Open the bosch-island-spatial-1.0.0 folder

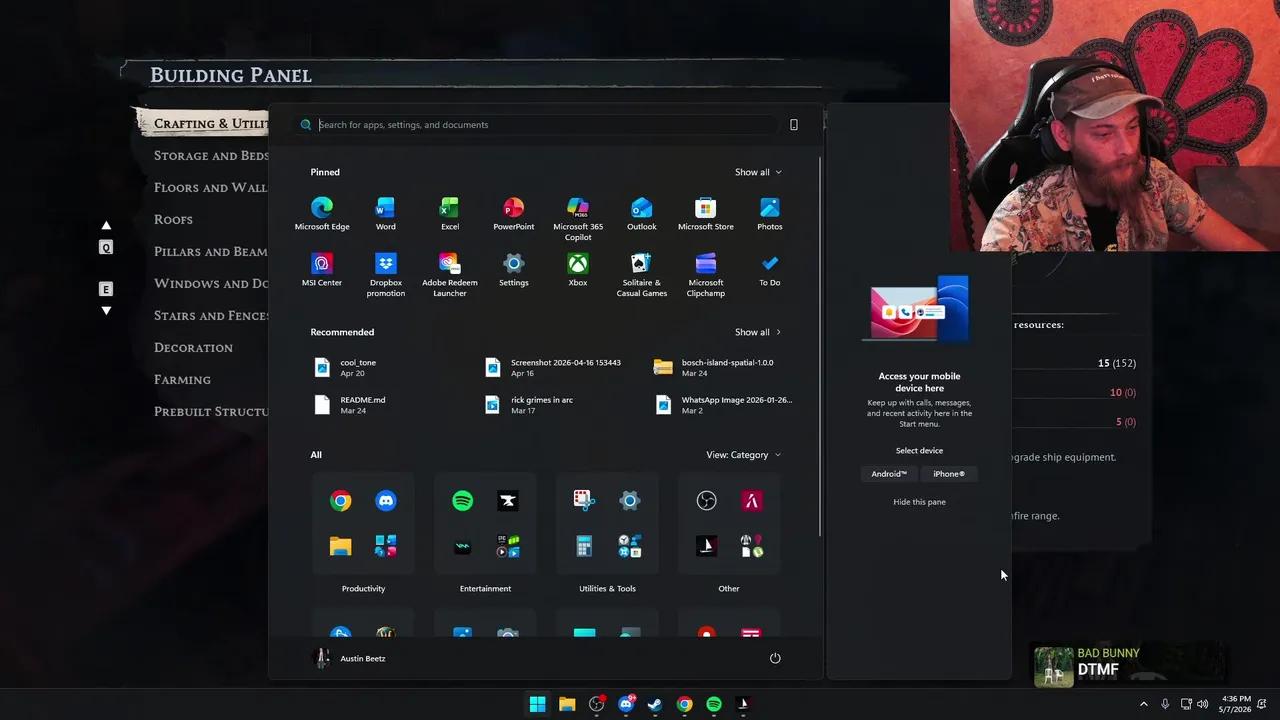[714, 368]
